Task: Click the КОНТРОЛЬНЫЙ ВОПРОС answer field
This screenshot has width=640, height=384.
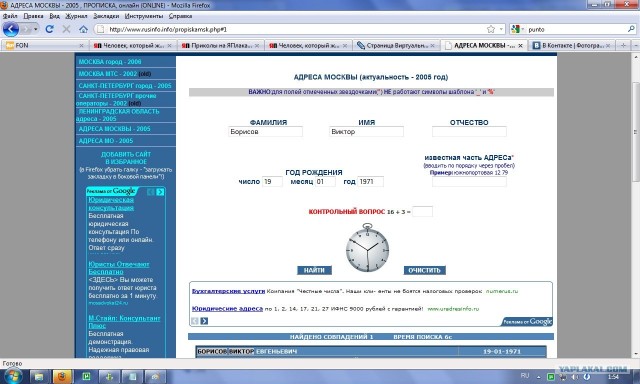Action: point(422,211)
